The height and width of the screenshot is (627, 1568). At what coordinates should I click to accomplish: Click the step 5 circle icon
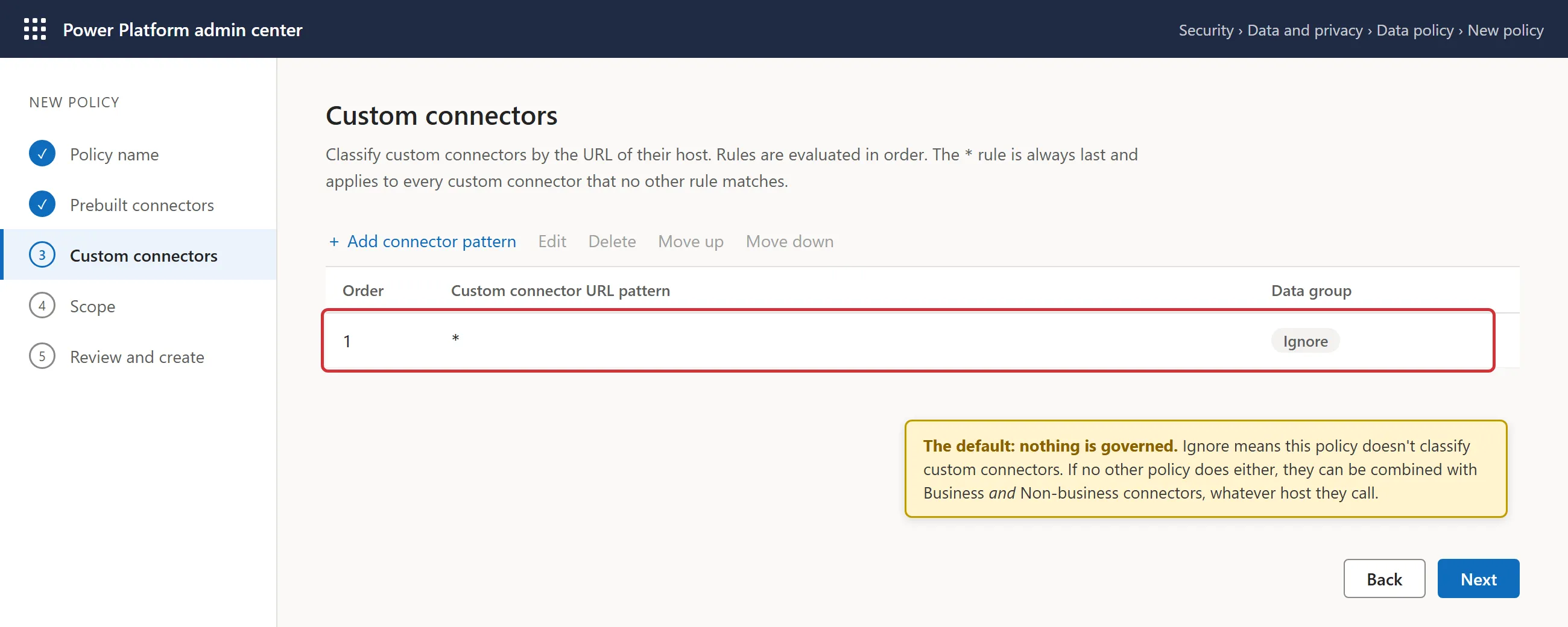coord(42,356)
